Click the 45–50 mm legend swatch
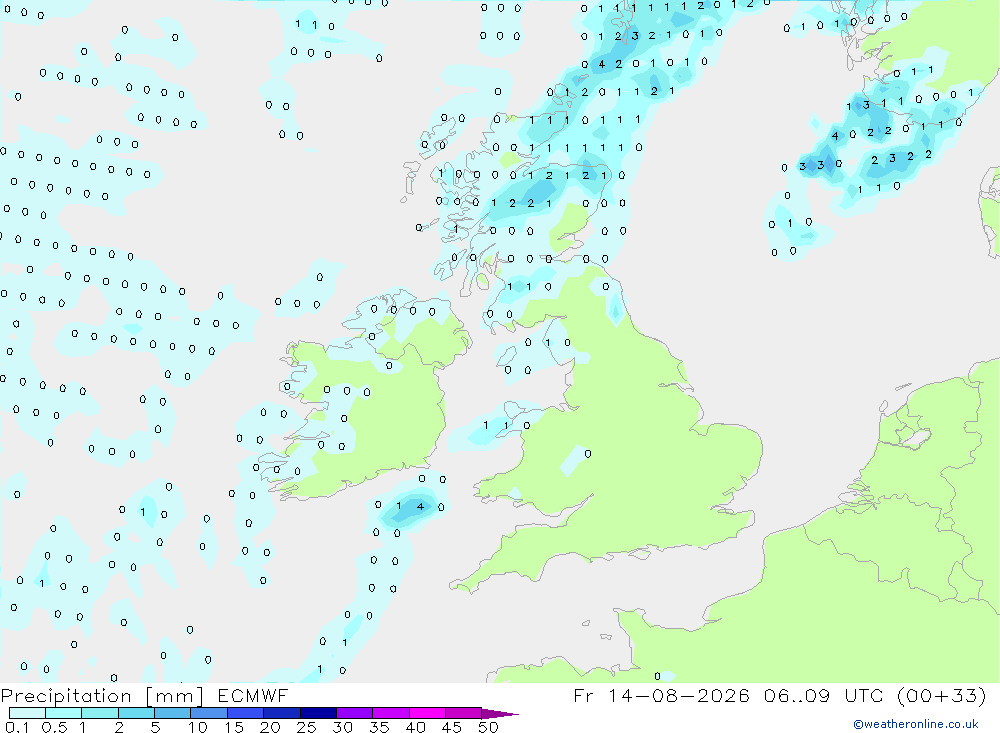The image size is (1000, 733). (x=463, y=713)
